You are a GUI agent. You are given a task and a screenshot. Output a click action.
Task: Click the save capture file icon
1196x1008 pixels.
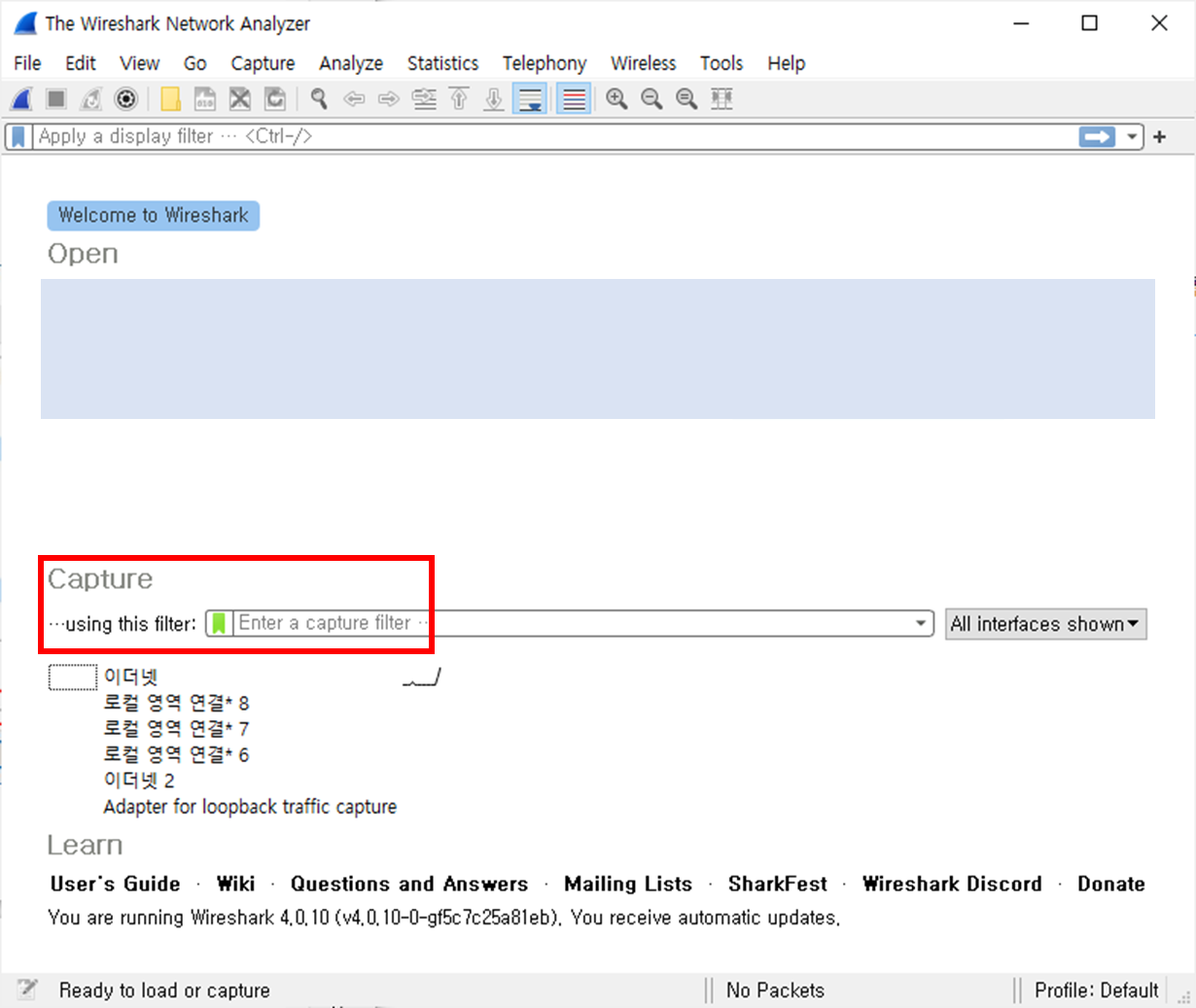[x=205, y=98]
